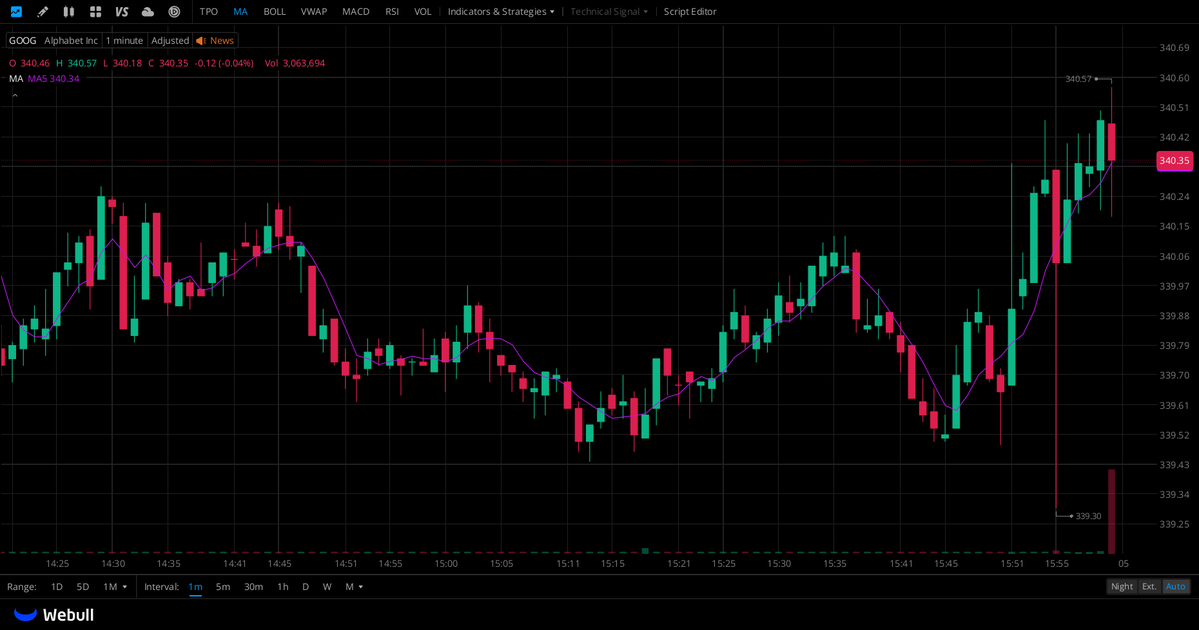Set range to 1D

57,586
